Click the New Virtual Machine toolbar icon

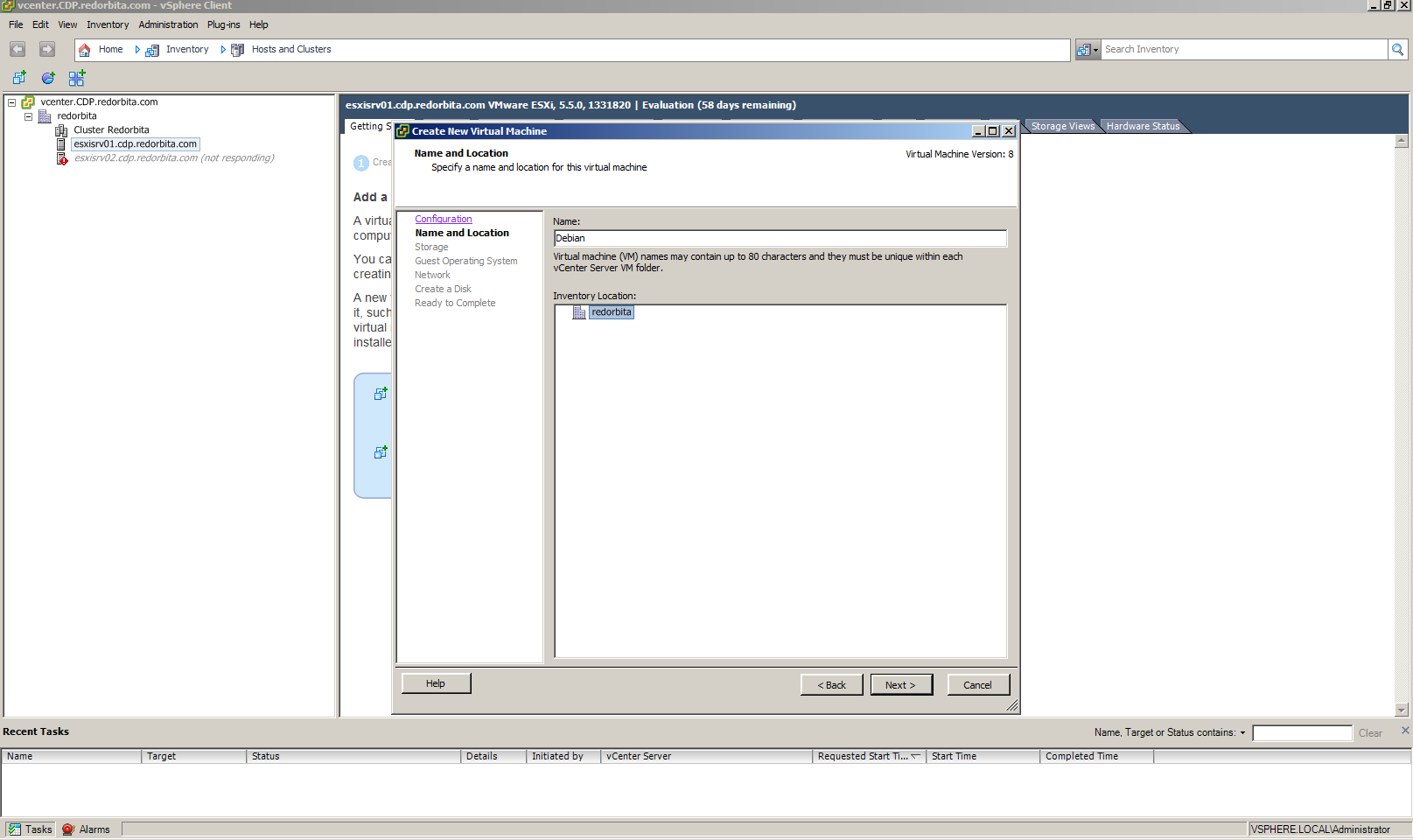click(19, 78)
